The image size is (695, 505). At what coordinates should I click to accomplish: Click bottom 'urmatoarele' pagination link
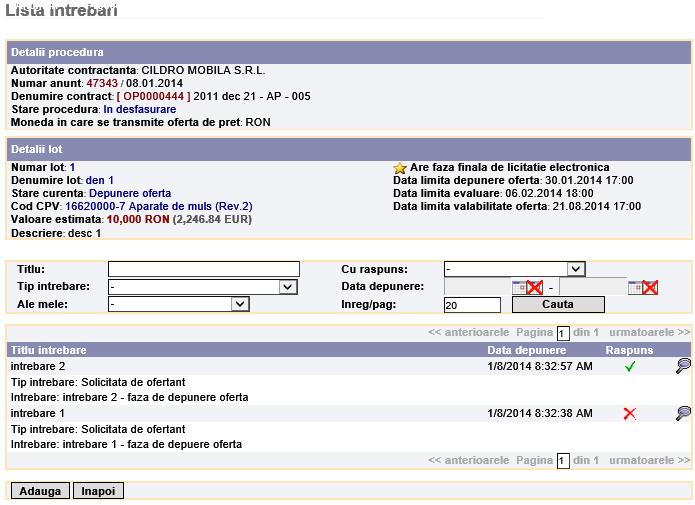(649, 460)
